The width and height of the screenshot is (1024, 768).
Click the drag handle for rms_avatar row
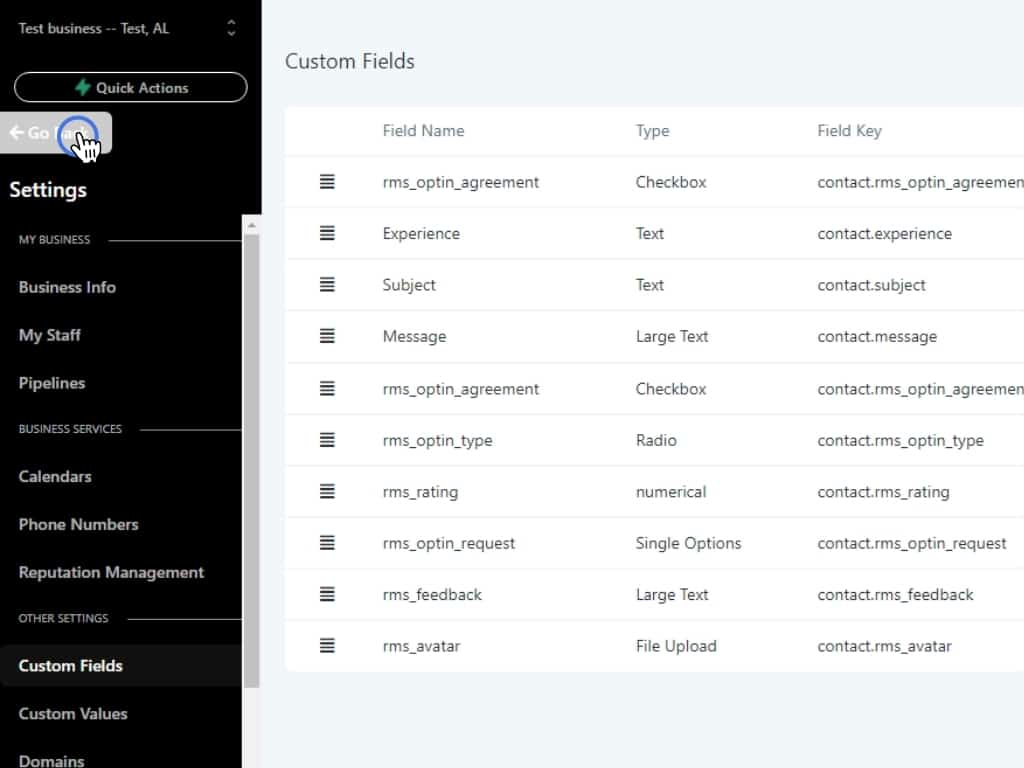tap(327, 646)
